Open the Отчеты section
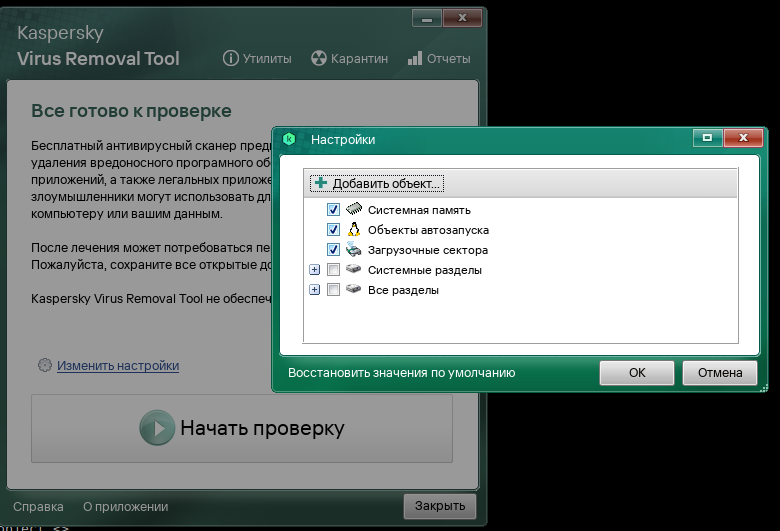Screen dimensions: 780x531 pos(439,59)
